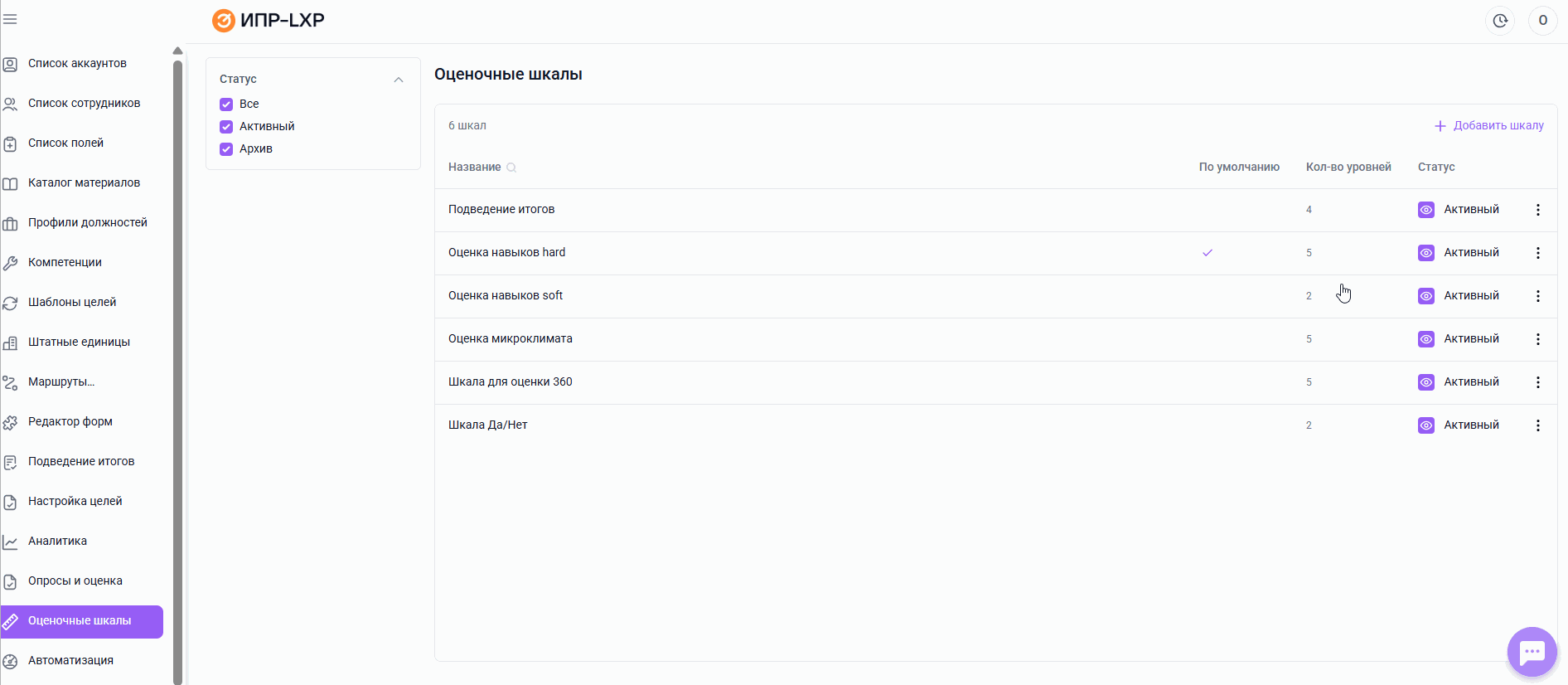Click the Добавить шкалу link
Viewport: 1568px width, 685px height.
pyautogui.click(x=1489, y=126)
